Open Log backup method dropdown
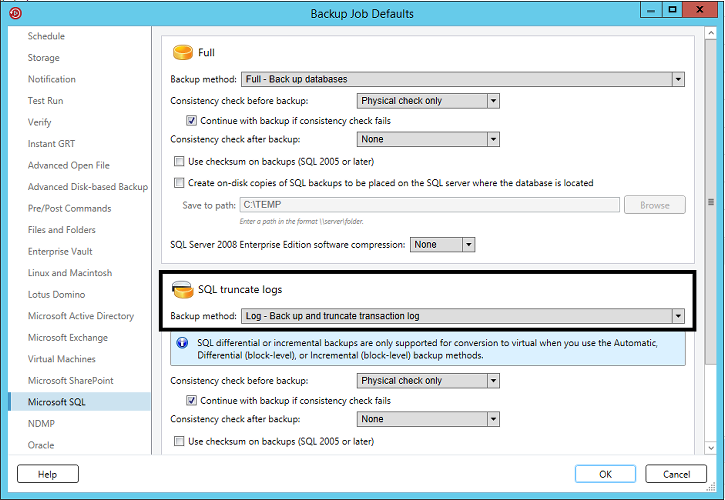Image resolution: width=725 pixels, height=500 pixels. click(463, 316)
